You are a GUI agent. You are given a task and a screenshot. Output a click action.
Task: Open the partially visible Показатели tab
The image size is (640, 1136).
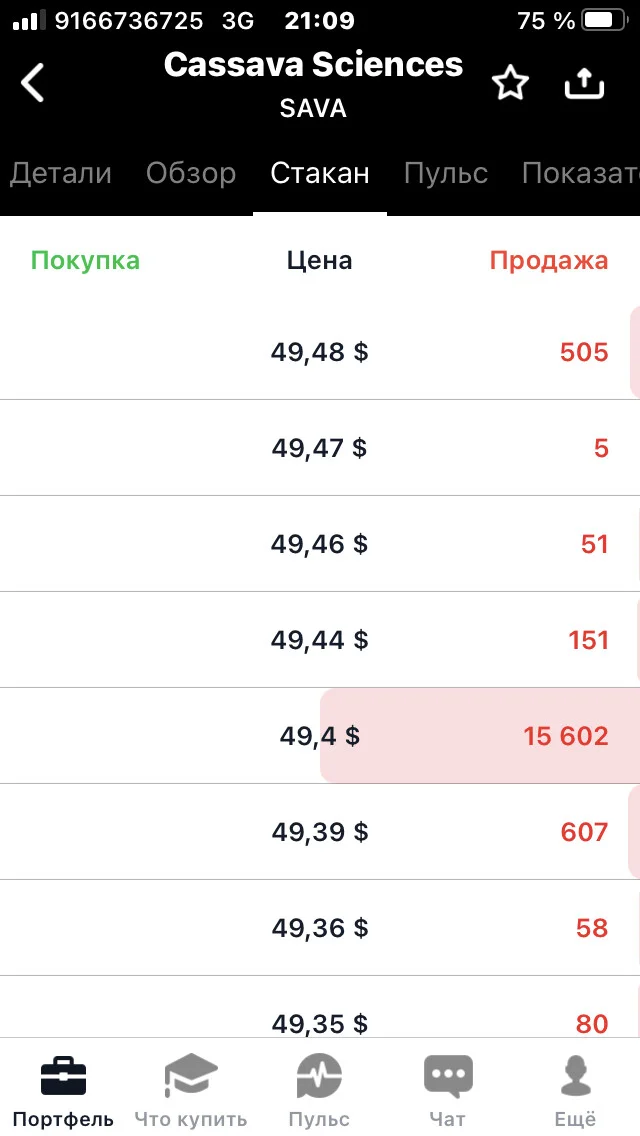tap(581, 173)
